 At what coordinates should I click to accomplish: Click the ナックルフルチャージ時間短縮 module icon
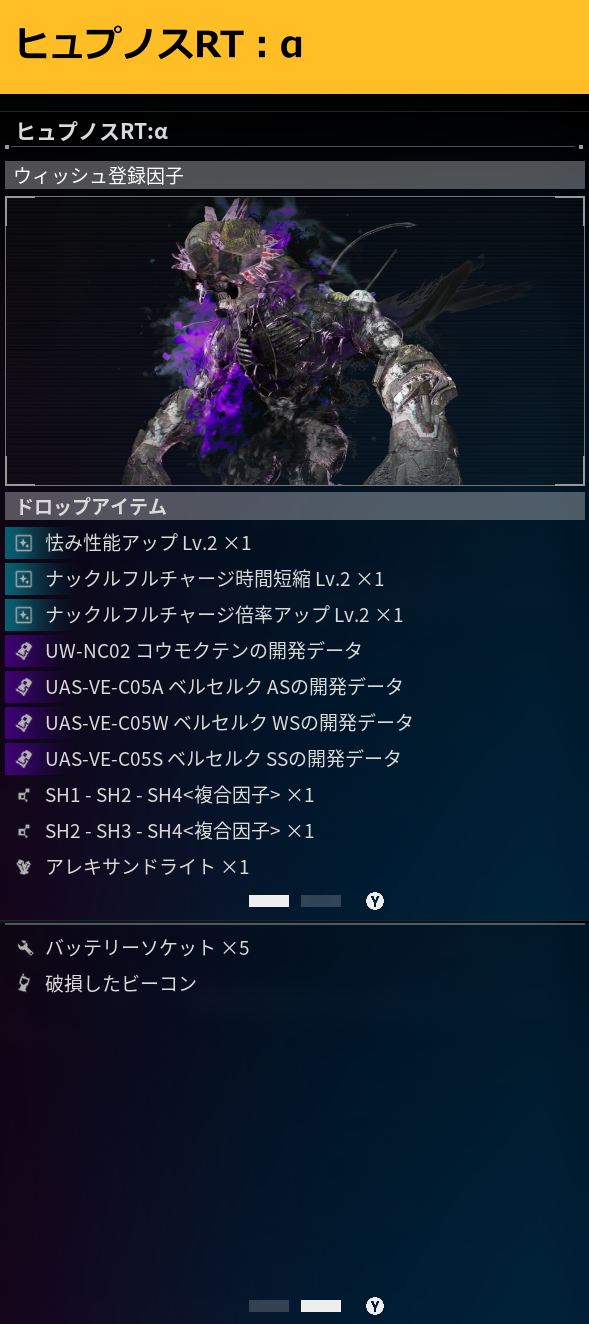24,579
